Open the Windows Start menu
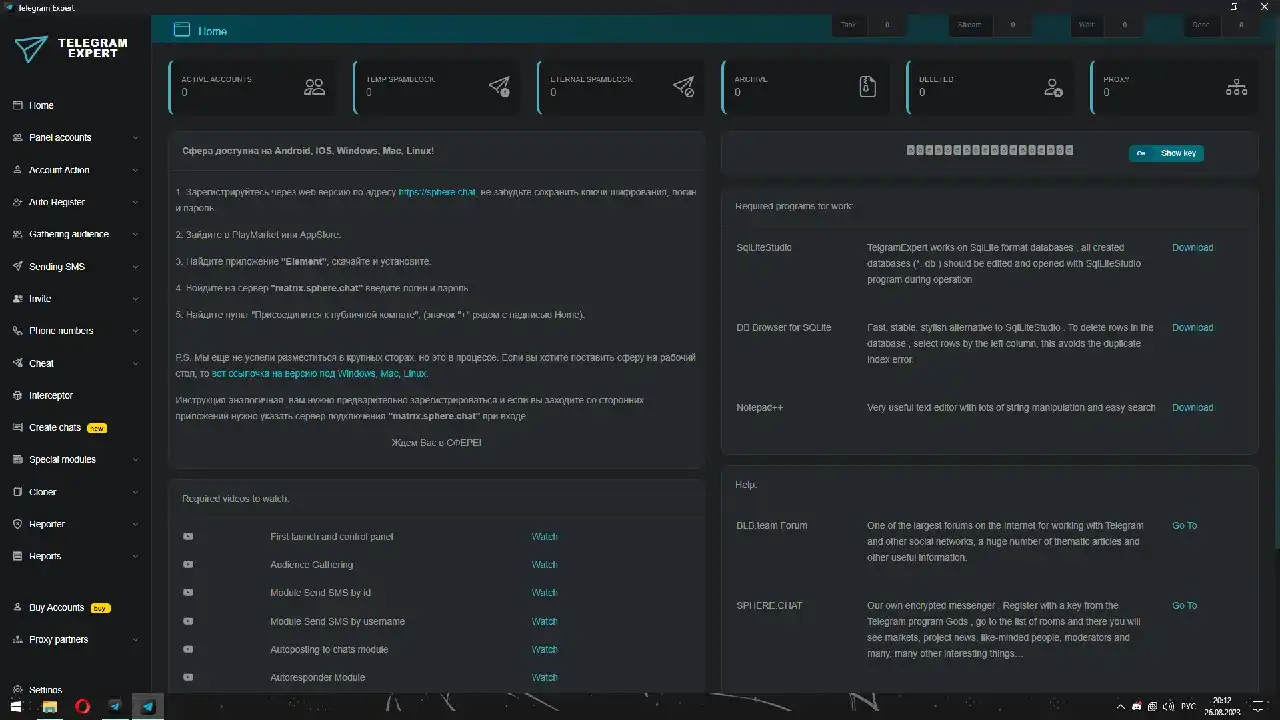Viewport: 1280px width, 720px height. pos(16,706)
